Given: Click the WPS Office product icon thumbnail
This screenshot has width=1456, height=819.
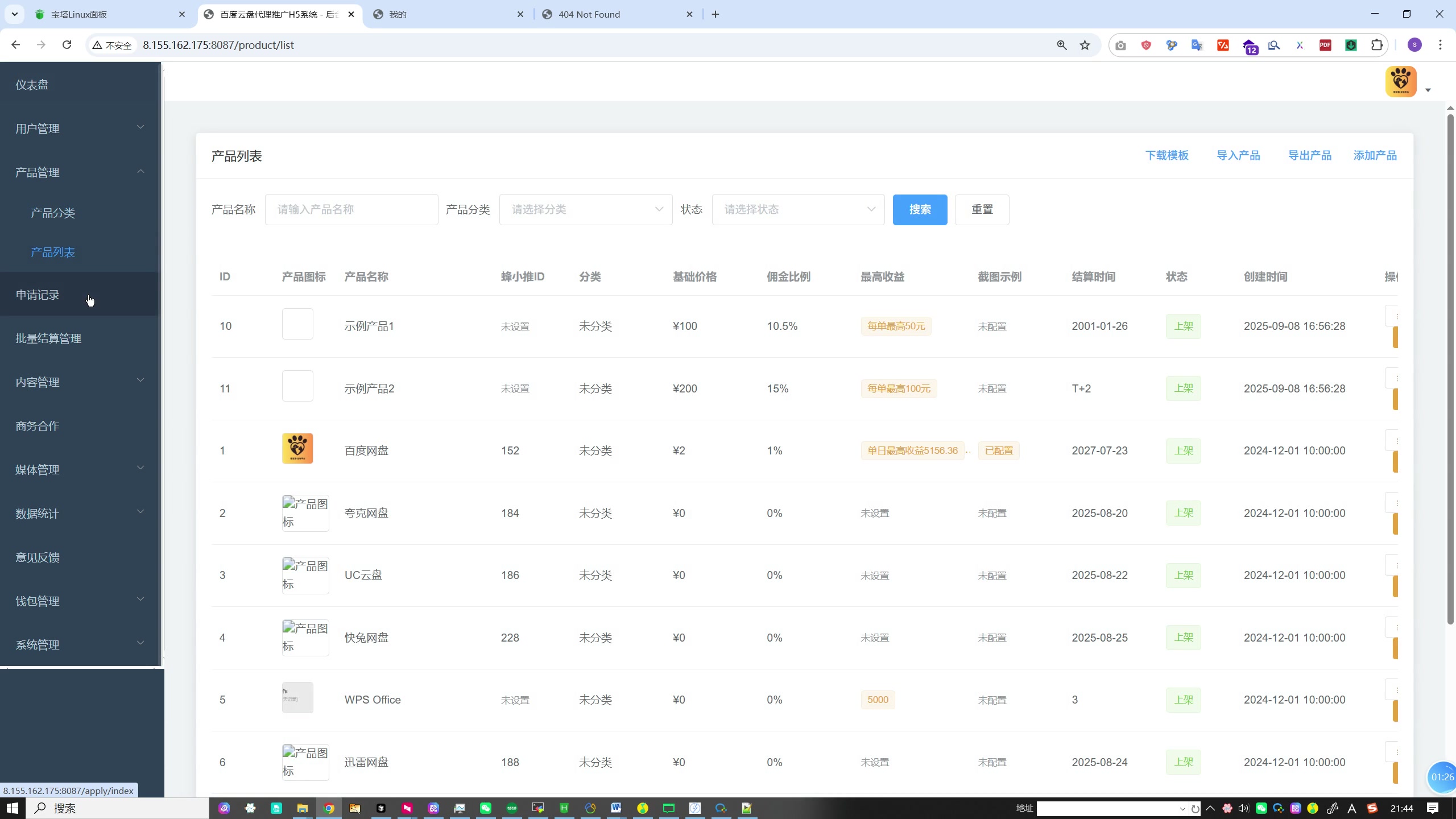Looking at the screenshot, I should (x=297, y=698).
